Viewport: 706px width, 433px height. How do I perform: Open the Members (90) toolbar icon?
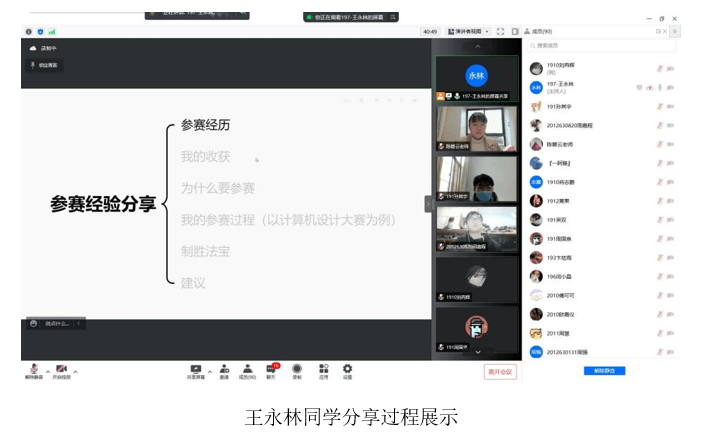click(246, 370)
